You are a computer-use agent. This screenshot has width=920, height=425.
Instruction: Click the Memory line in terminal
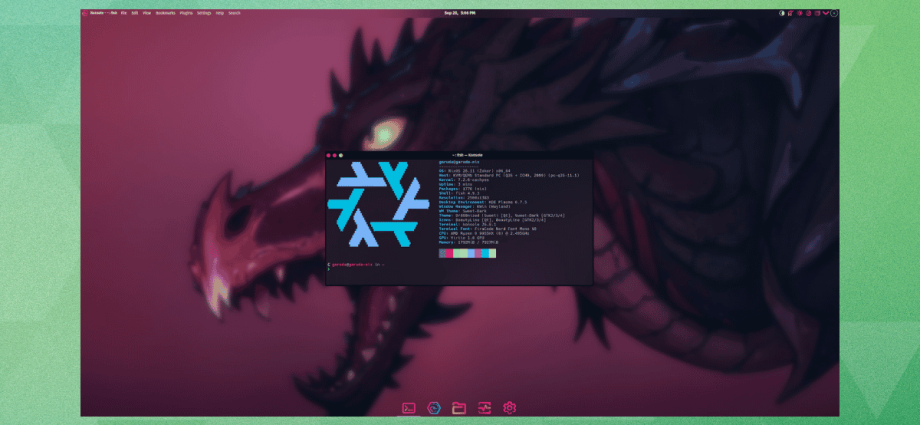(x=468, y=242)
